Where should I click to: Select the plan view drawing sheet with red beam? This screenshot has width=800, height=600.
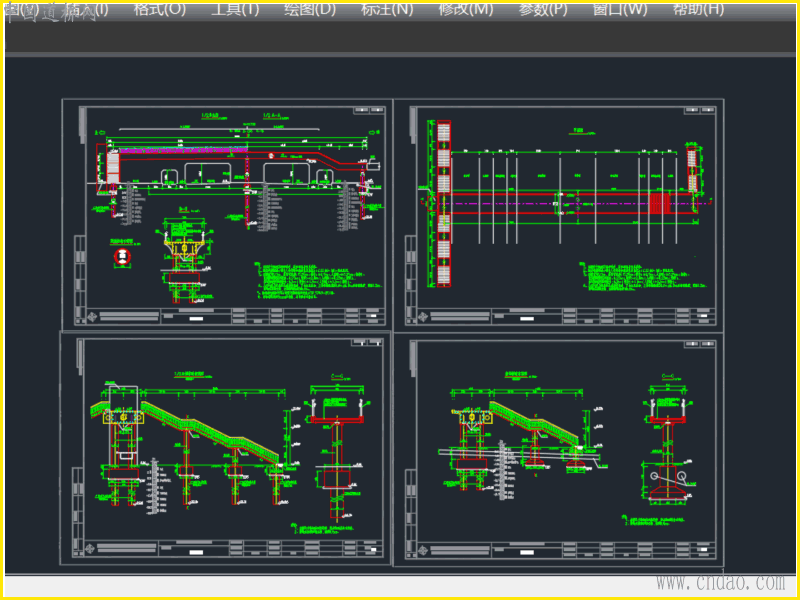pos(559,215)
